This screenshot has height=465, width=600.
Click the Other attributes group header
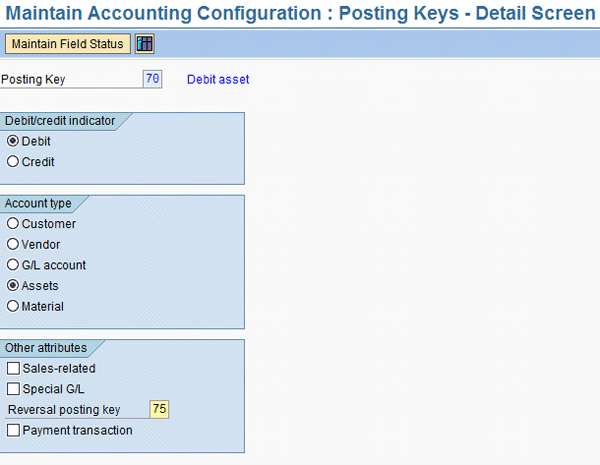(x=46, y=348)
